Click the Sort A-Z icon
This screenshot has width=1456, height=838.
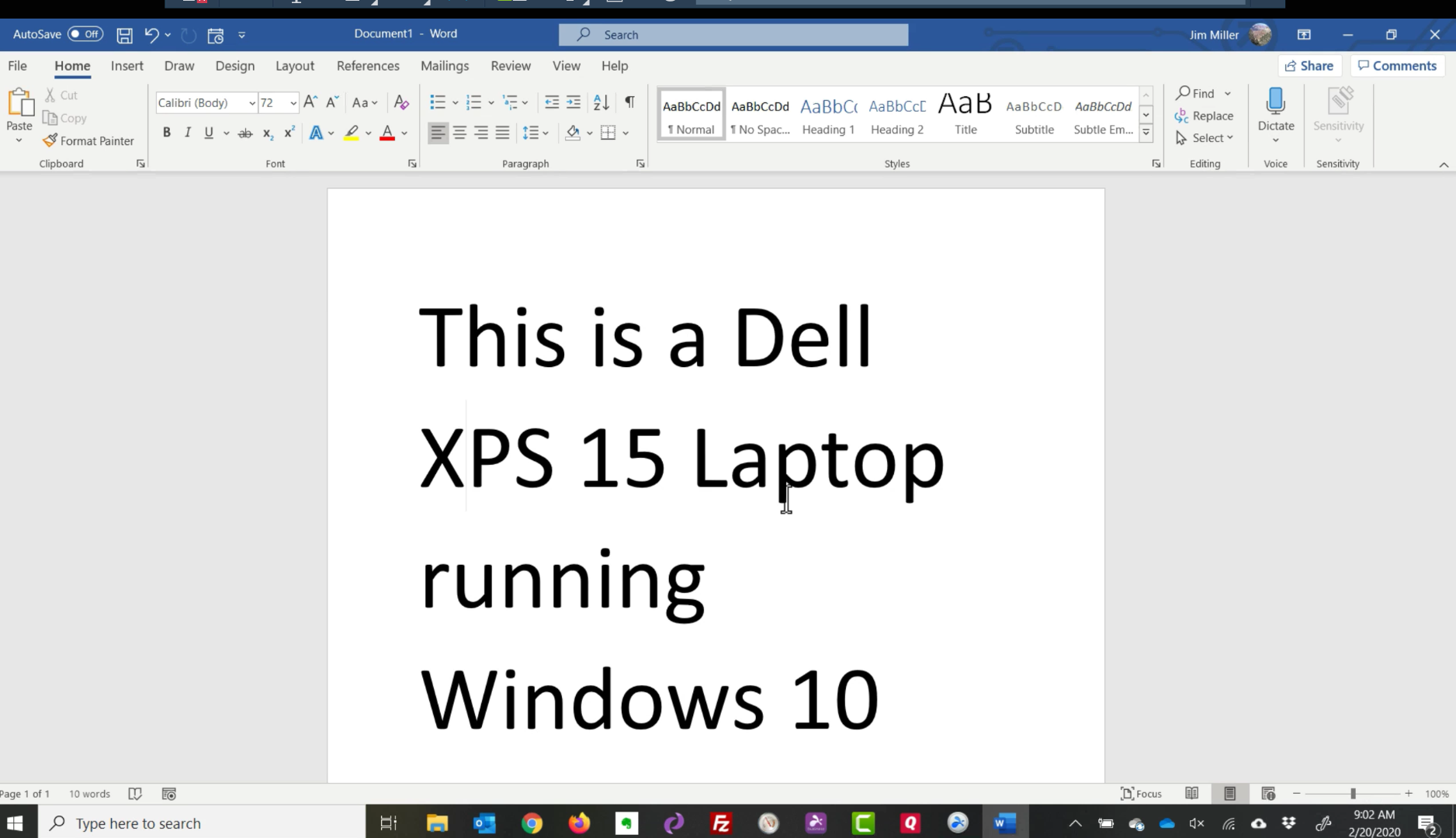[x=601, y=102]
